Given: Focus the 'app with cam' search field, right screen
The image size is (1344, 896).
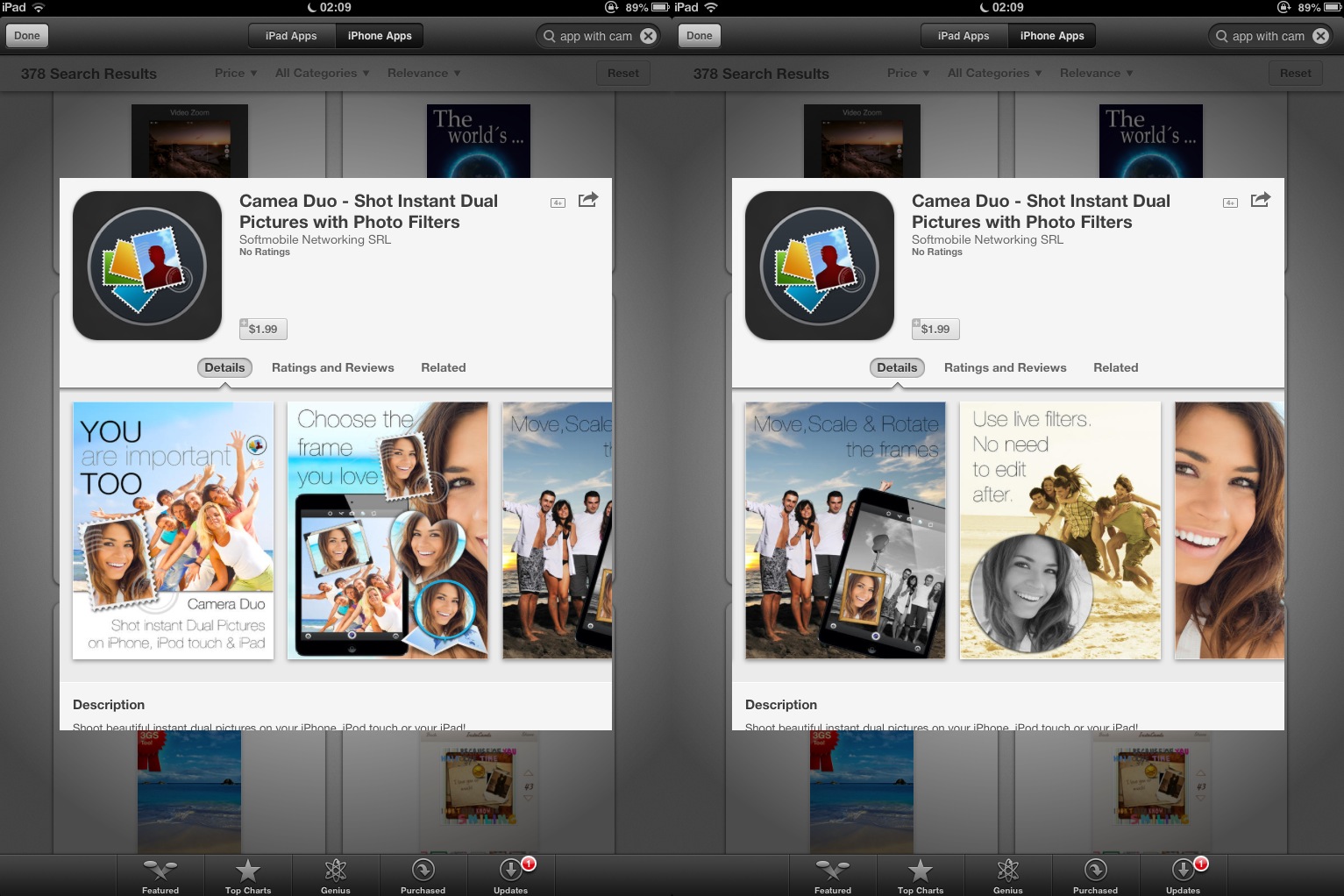Looking at the screenshot, I should coord(1271,36).
